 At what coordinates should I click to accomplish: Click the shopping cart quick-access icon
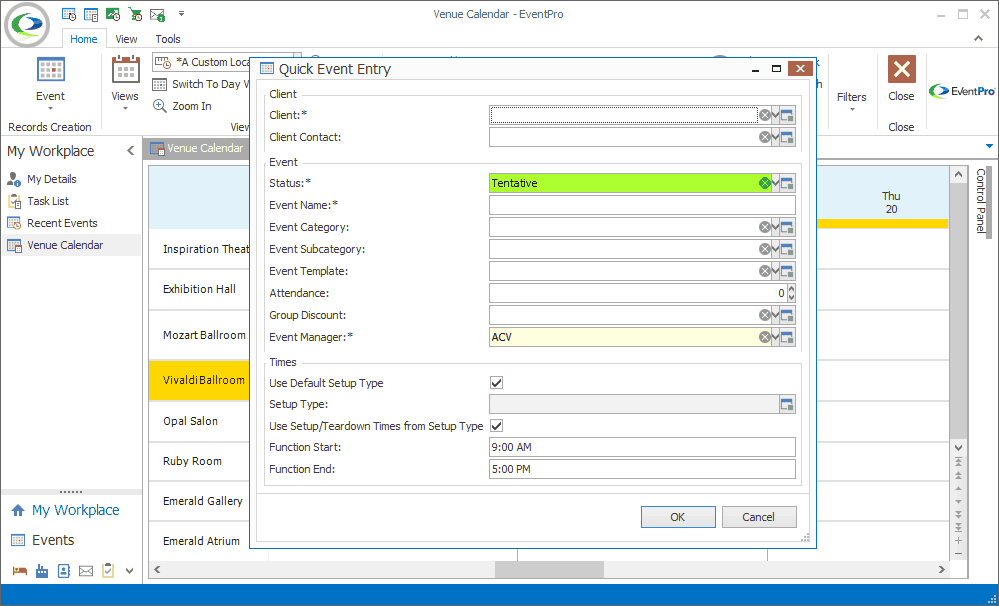tap(135, 14)
